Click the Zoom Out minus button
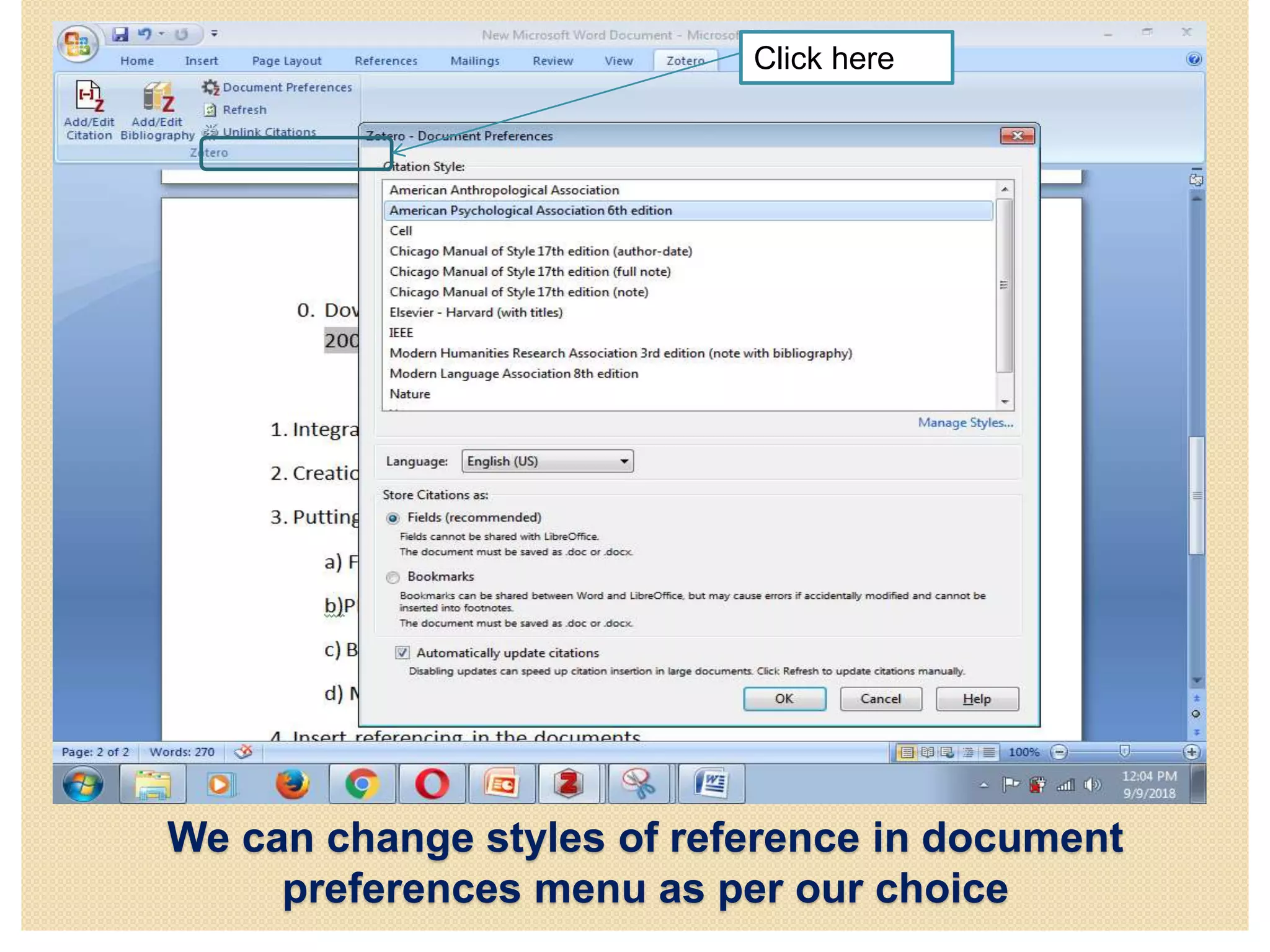The height and width of the screenshot is (952, 1270). coord(1059,752)
